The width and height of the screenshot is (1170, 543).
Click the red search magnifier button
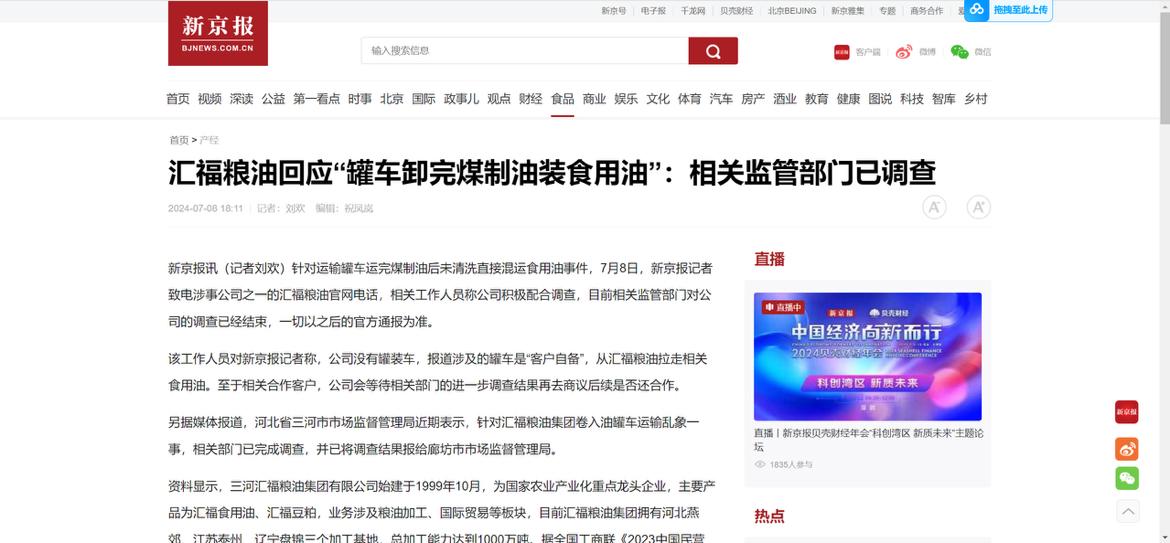click(713, 51)
